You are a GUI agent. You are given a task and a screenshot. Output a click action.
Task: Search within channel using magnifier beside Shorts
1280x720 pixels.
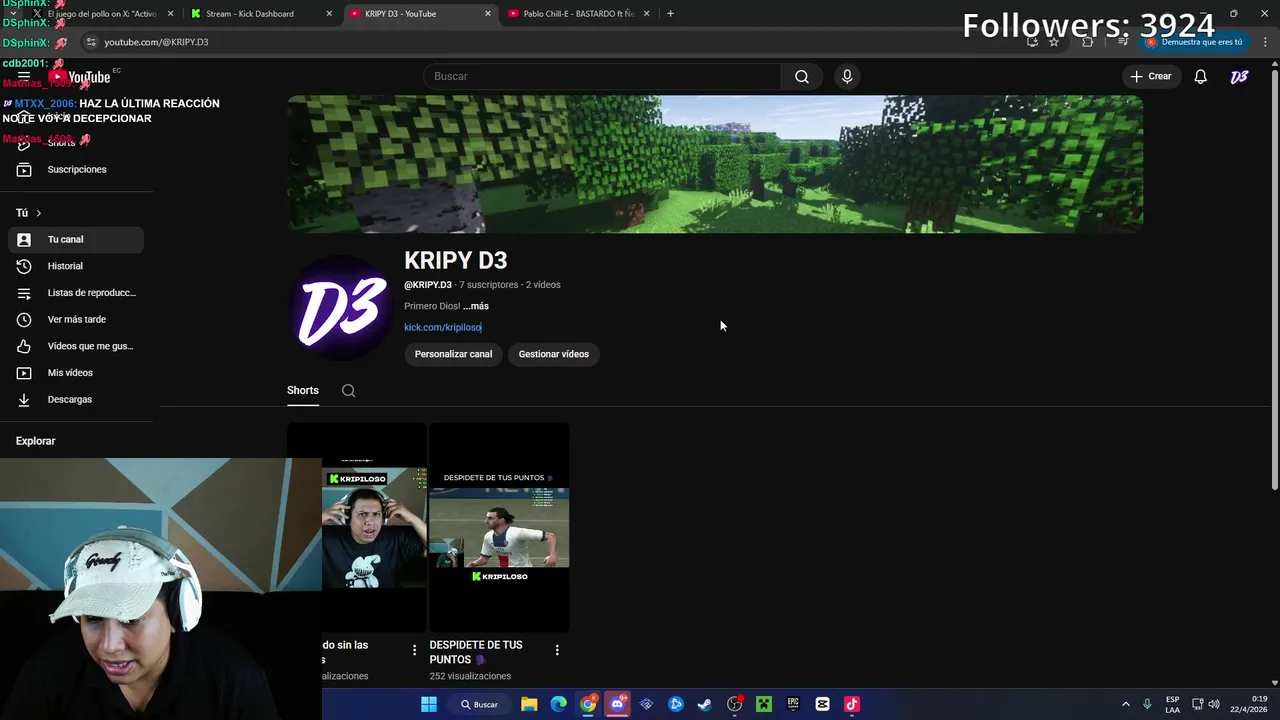(x=348, y=391)
